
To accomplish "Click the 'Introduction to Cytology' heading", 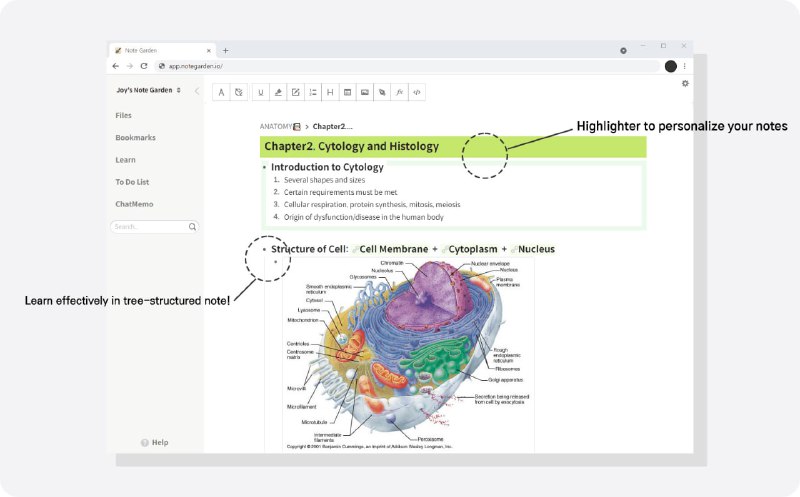I will (x=327, y=167).
